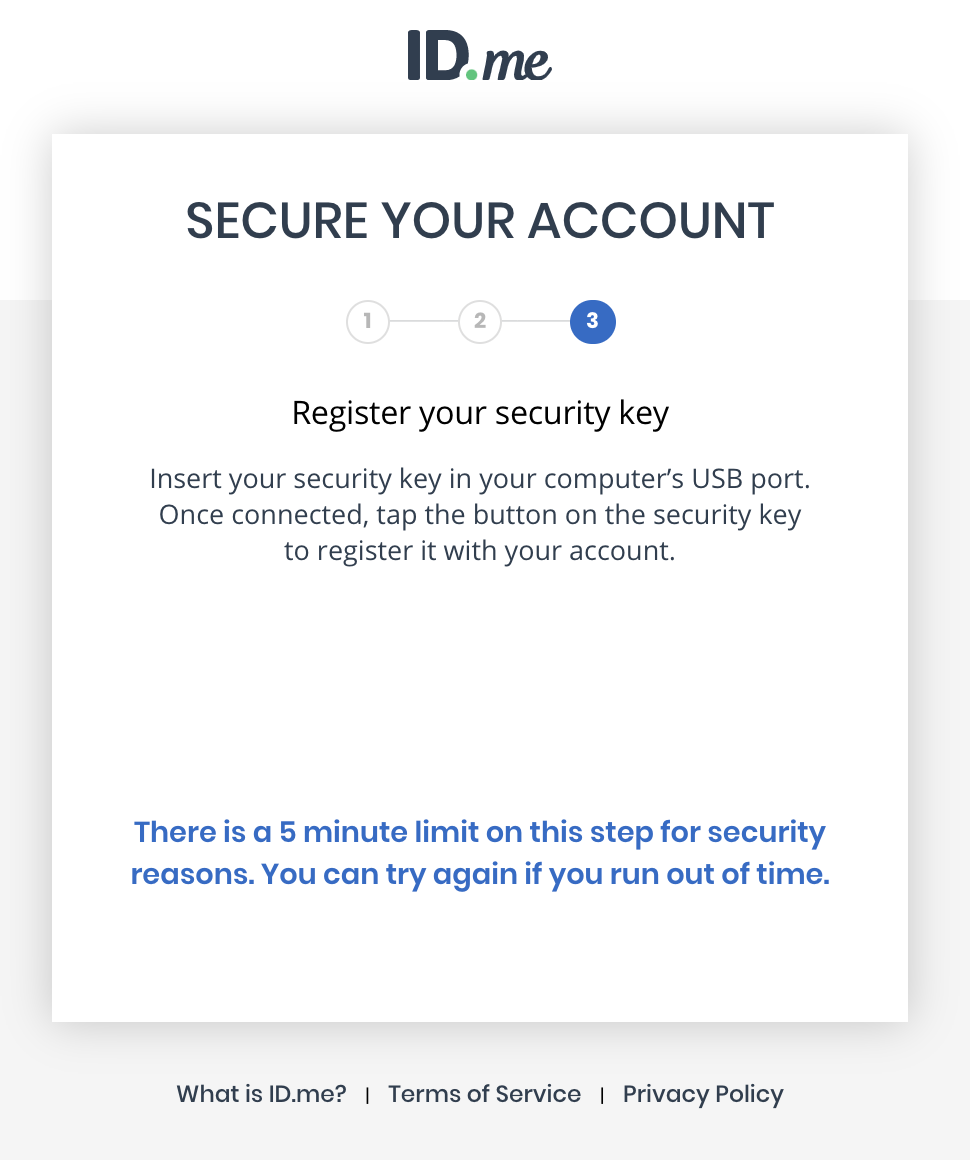Viewport: 970px width, 1160px height.
Task: Click the separator between Terms and Privacy links
Action: pos(602,1094)
